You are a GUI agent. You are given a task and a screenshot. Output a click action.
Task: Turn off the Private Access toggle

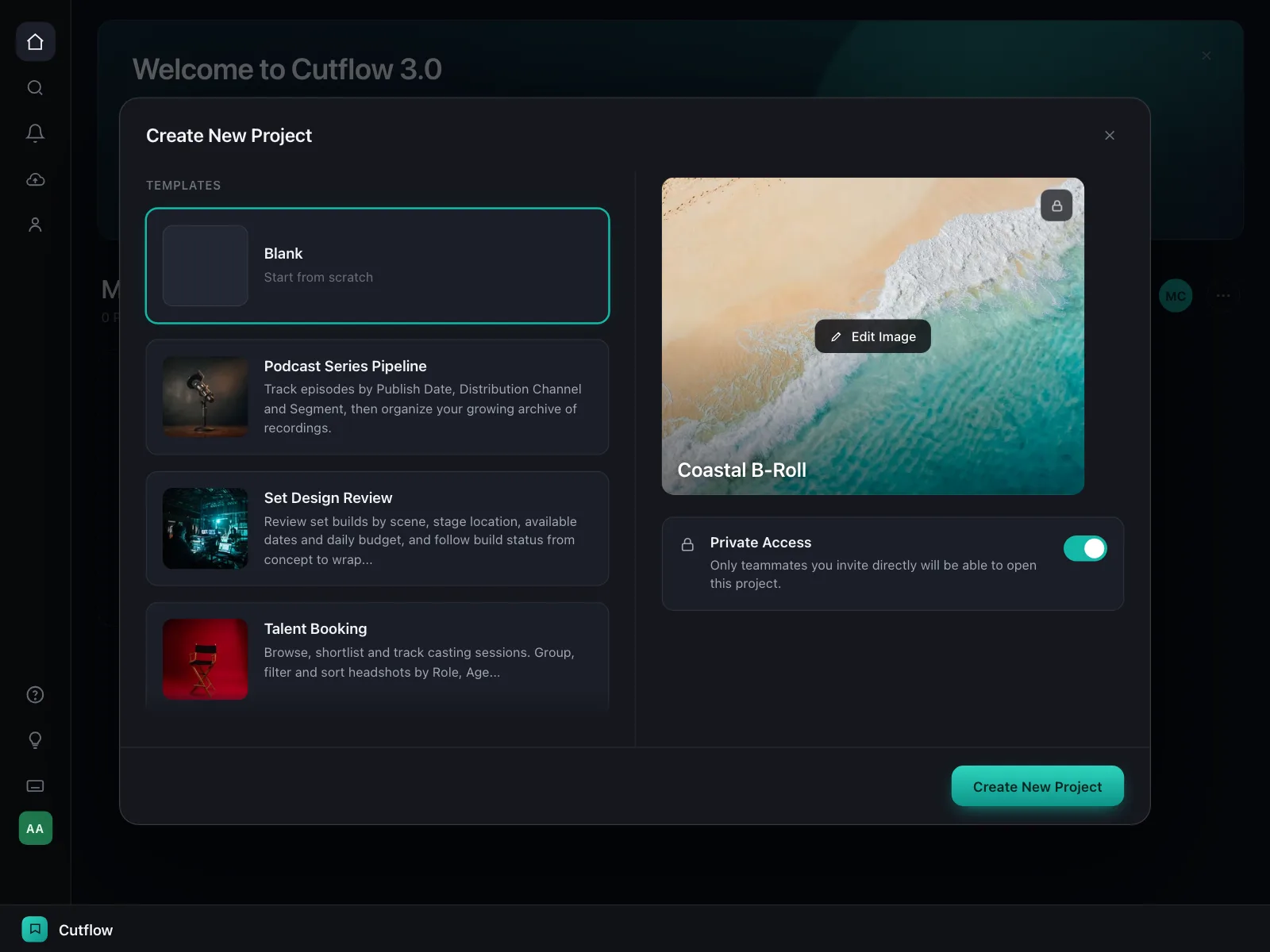coord(1085,548)
